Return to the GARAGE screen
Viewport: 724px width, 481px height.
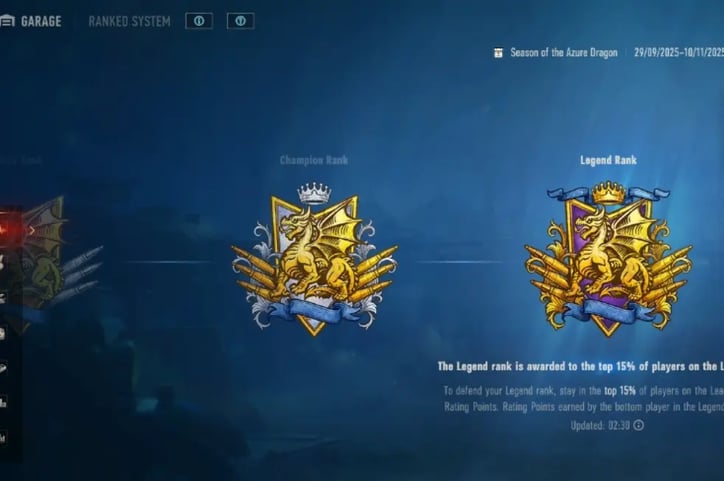coord(41,21)
